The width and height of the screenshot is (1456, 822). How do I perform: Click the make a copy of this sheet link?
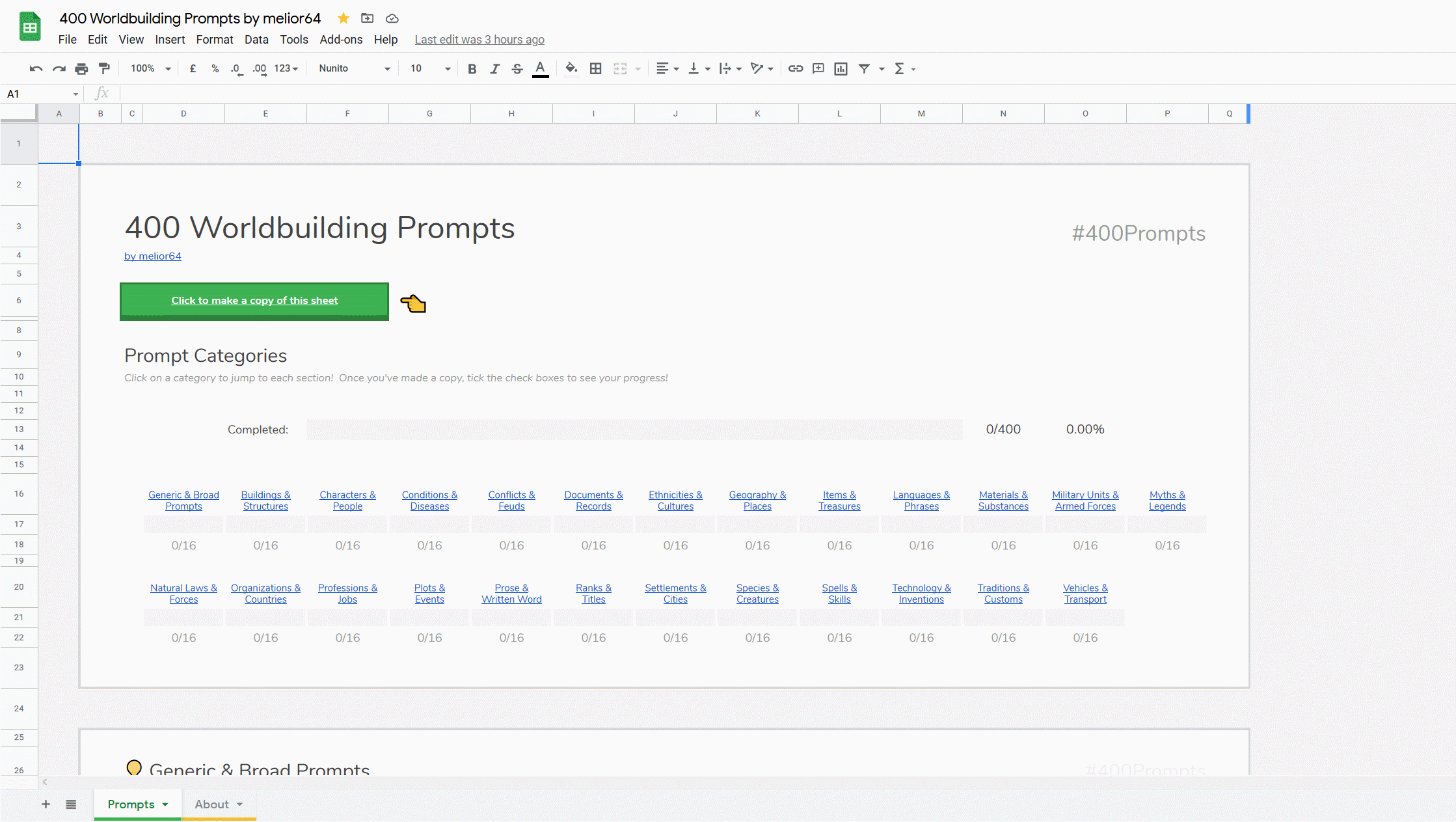[254, 301]
